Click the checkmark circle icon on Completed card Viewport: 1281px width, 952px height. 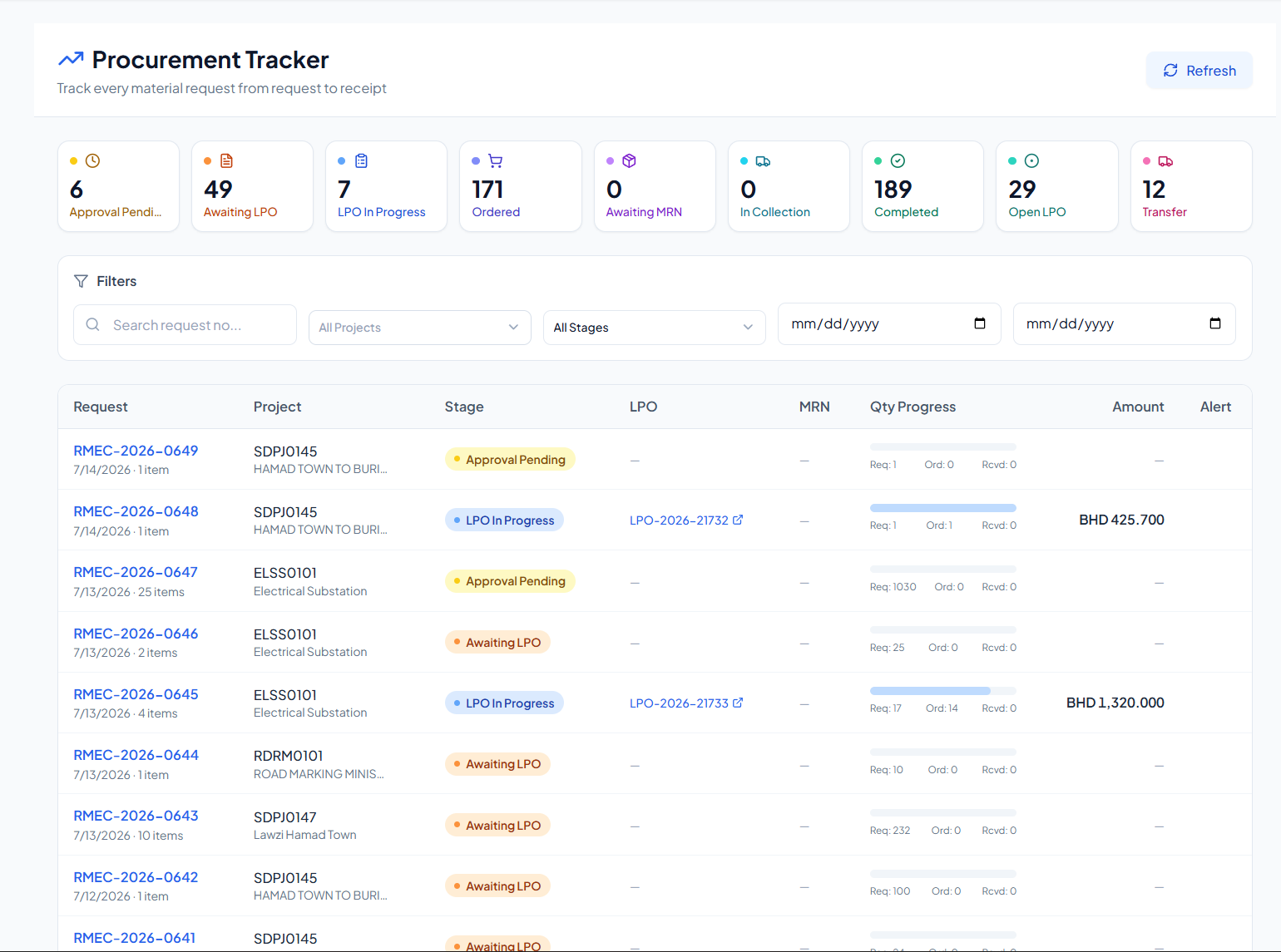click(x=898, y=160)
